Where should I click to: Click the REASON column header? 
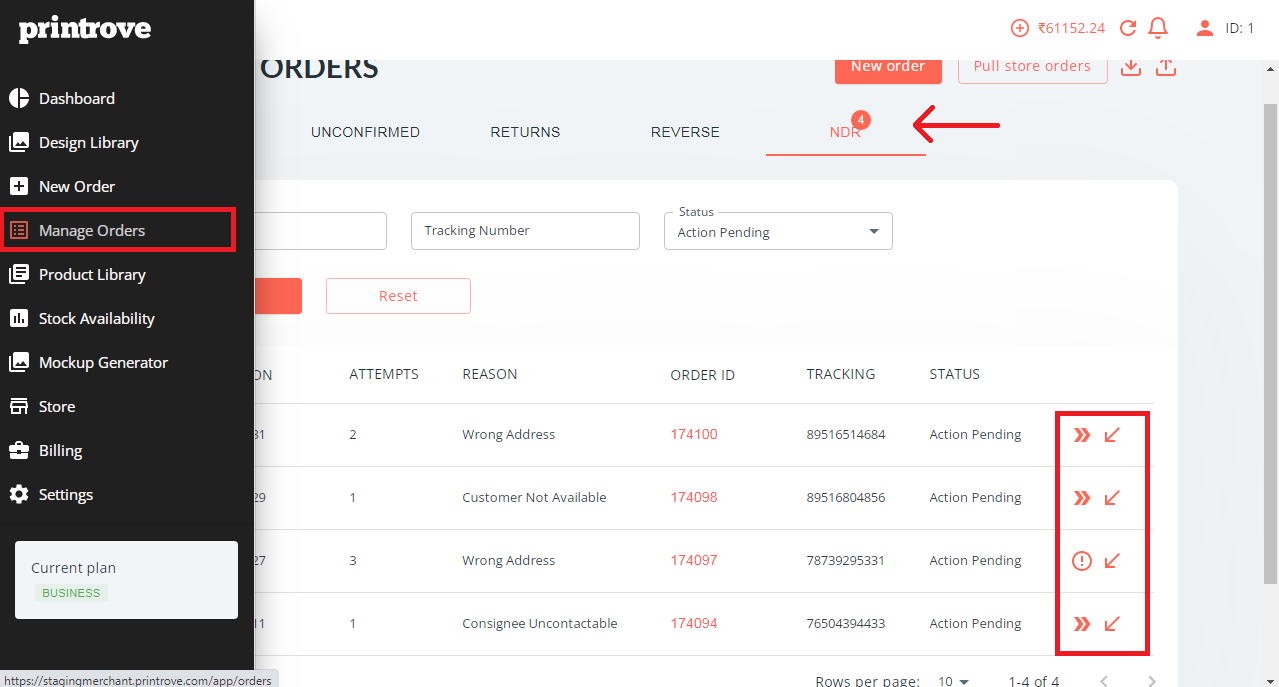(490, 374)
